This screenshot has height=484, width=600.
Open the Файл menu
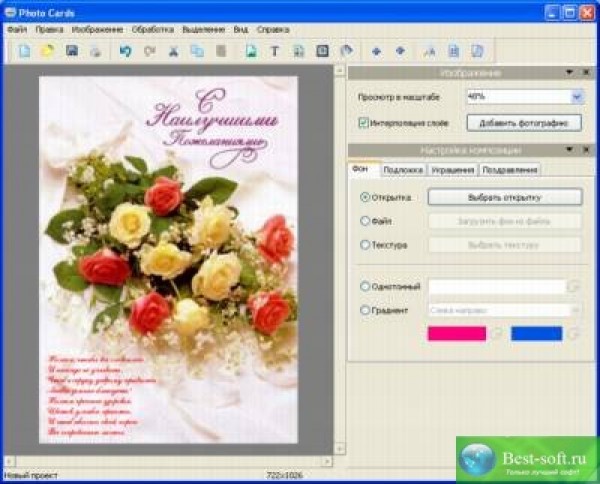coord(17,29)
